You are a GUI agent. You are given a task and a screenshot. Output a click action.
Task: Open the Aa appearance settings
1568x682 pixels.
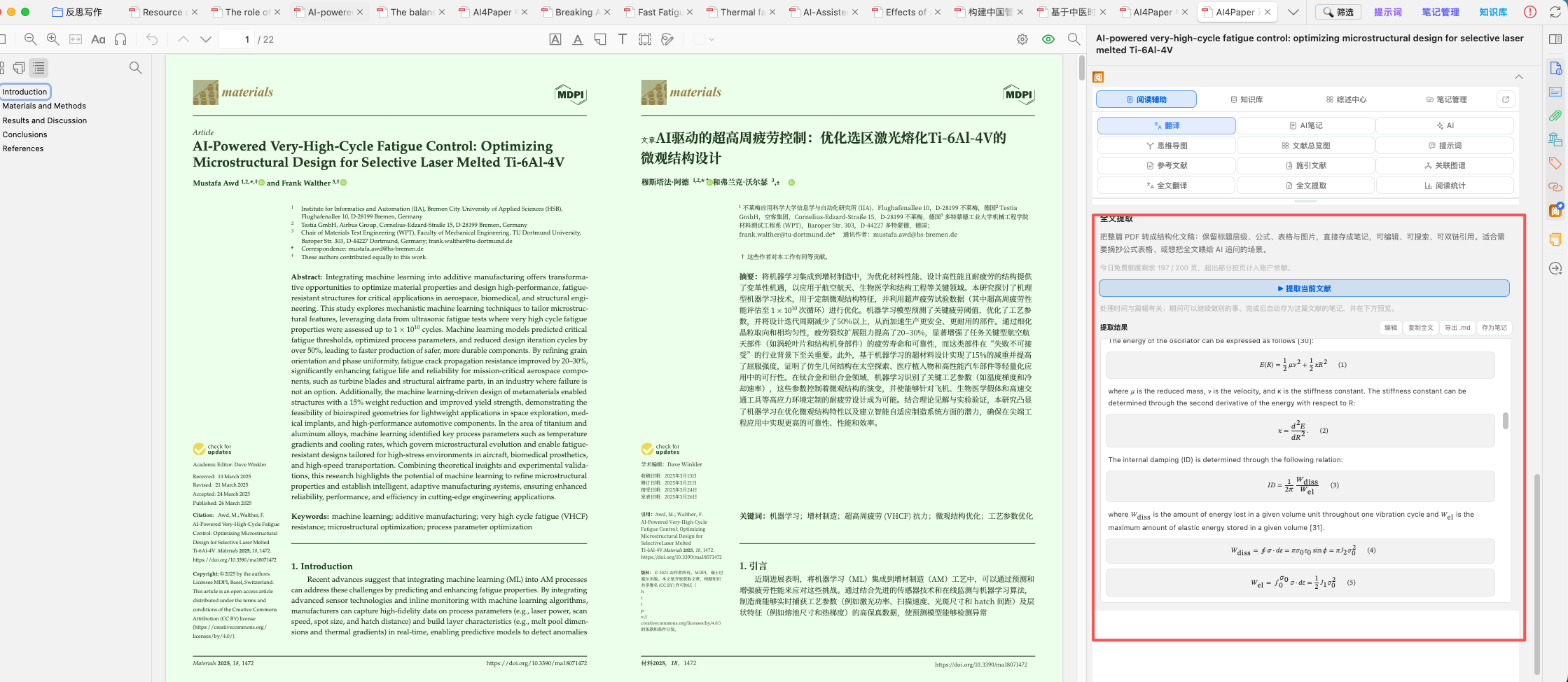[98, 39]
